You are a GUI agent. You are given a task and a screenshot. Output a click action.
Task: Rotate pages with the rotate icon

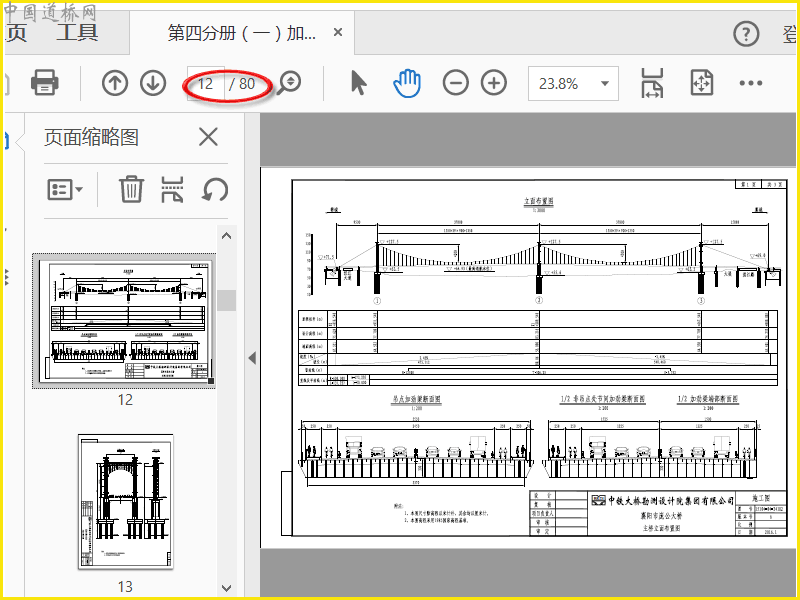(215, 189)
